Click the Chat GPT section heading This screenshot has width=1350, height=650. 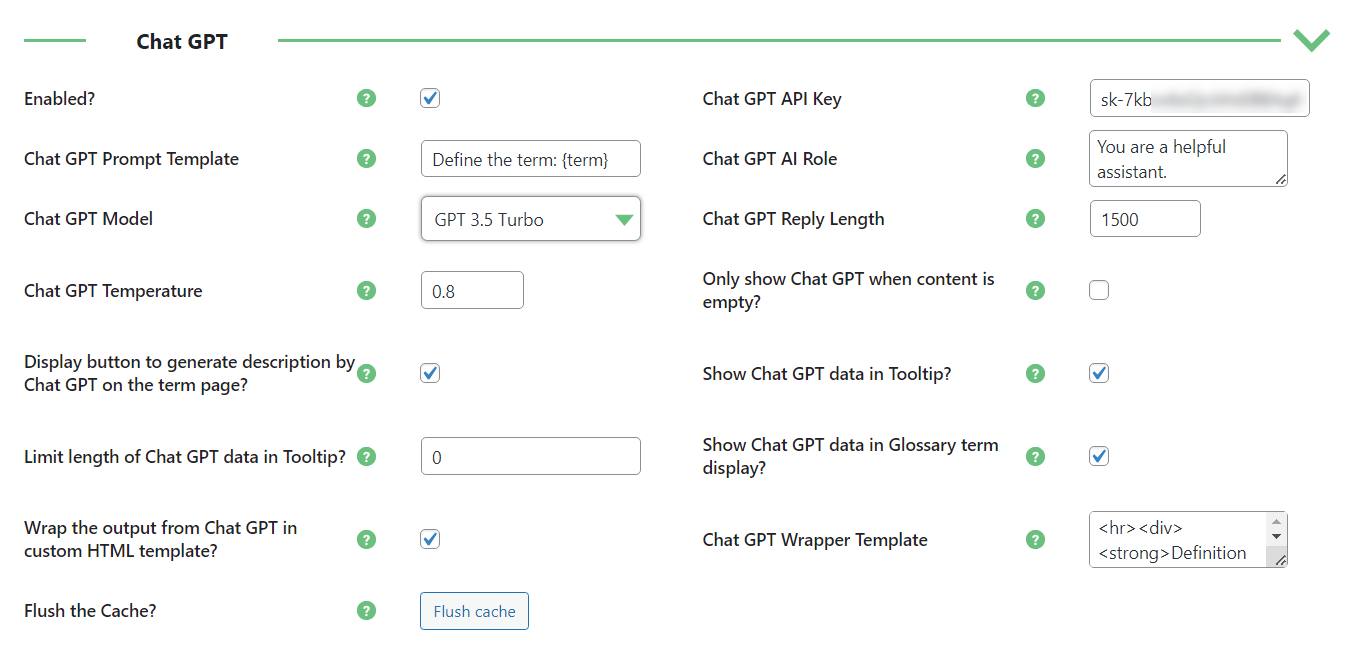pyautogui.click(x=182, y=41)
